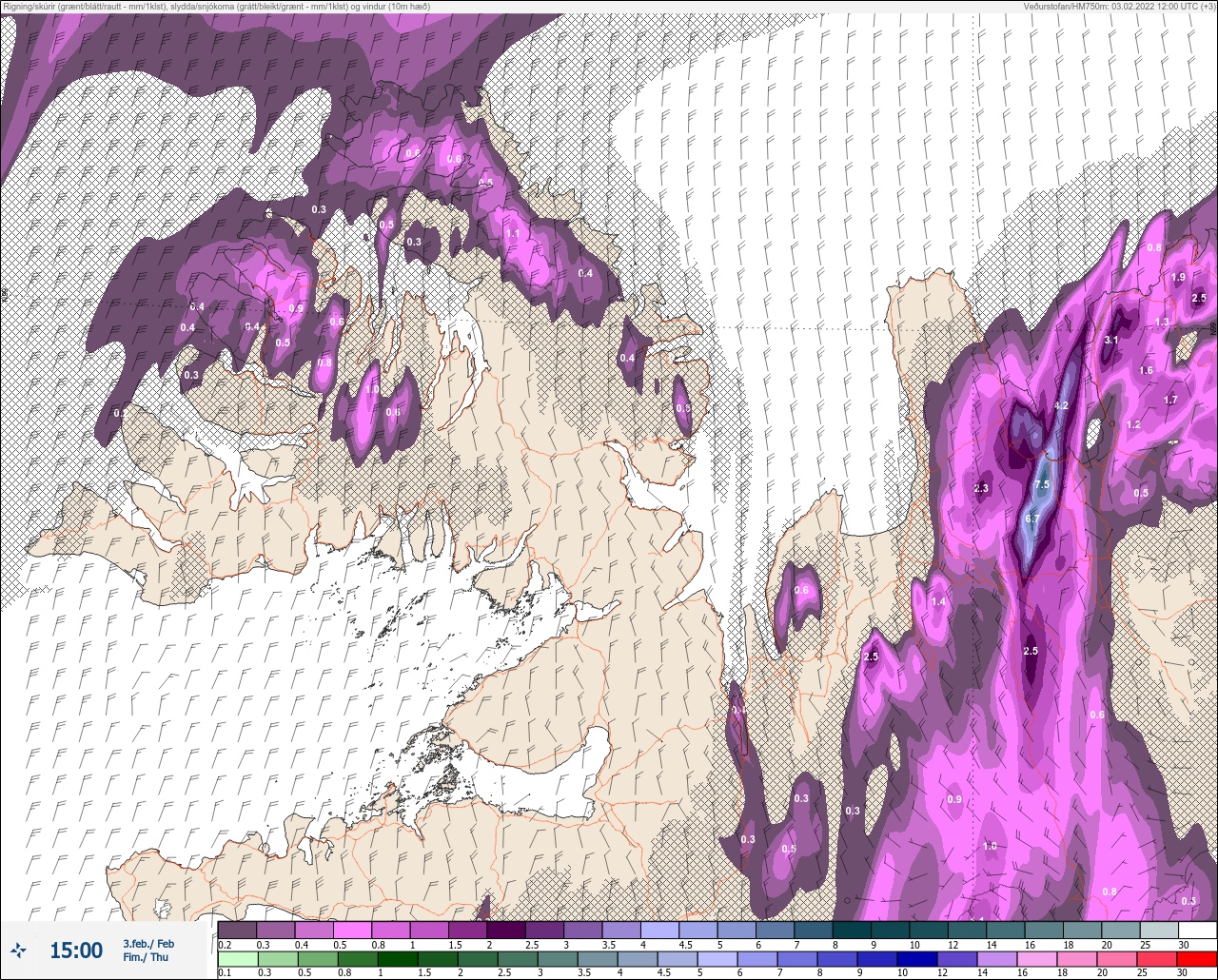This screenshot has width=1218, height=980.
Task: Click the 1.1 value over the northern snow band
Action: click(512, 233)
